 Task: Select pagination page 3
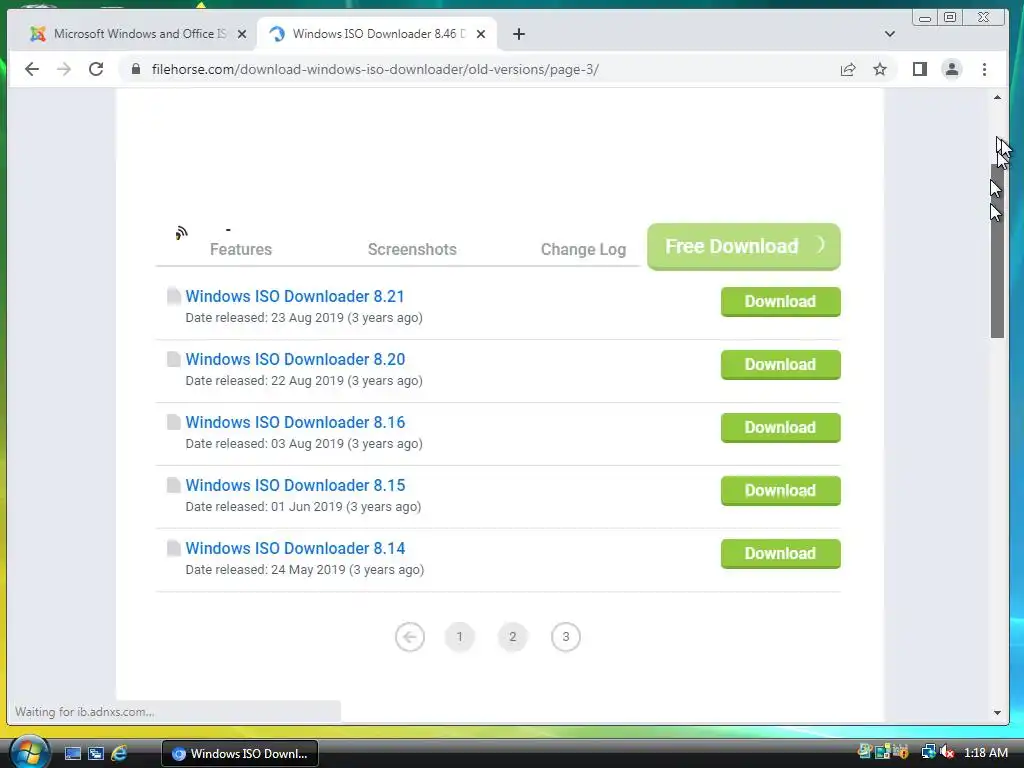[566, 637]
